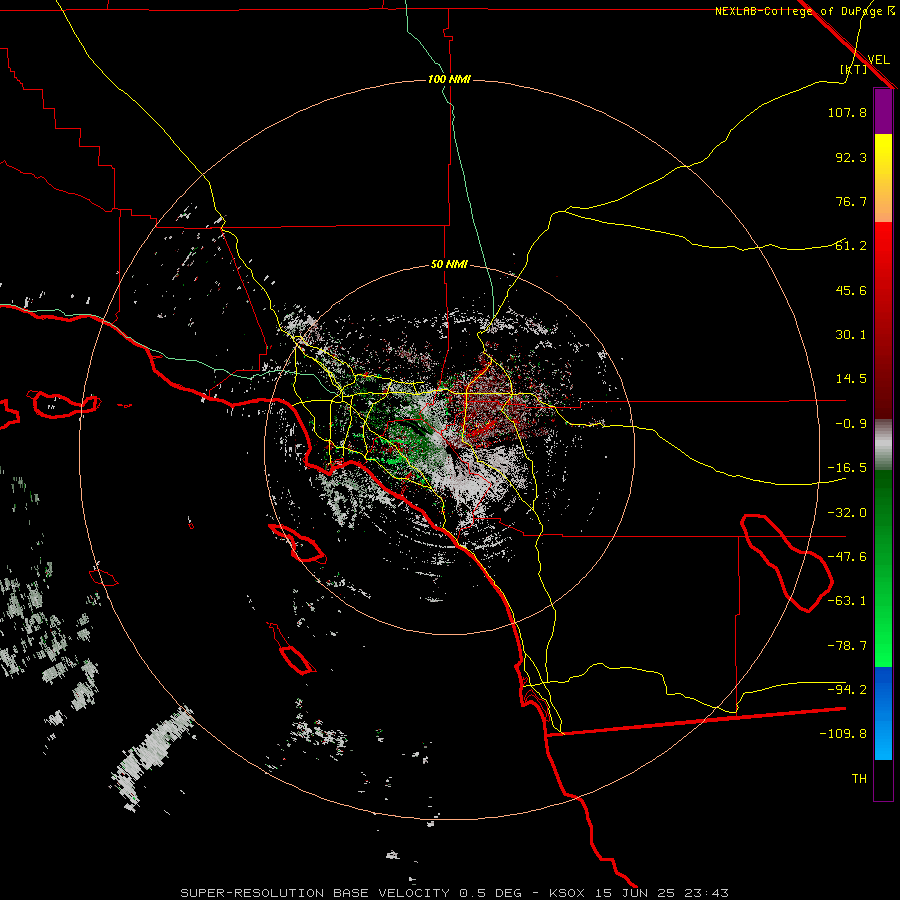
Task: Click the VEL legend title
Action: (878, 59)
